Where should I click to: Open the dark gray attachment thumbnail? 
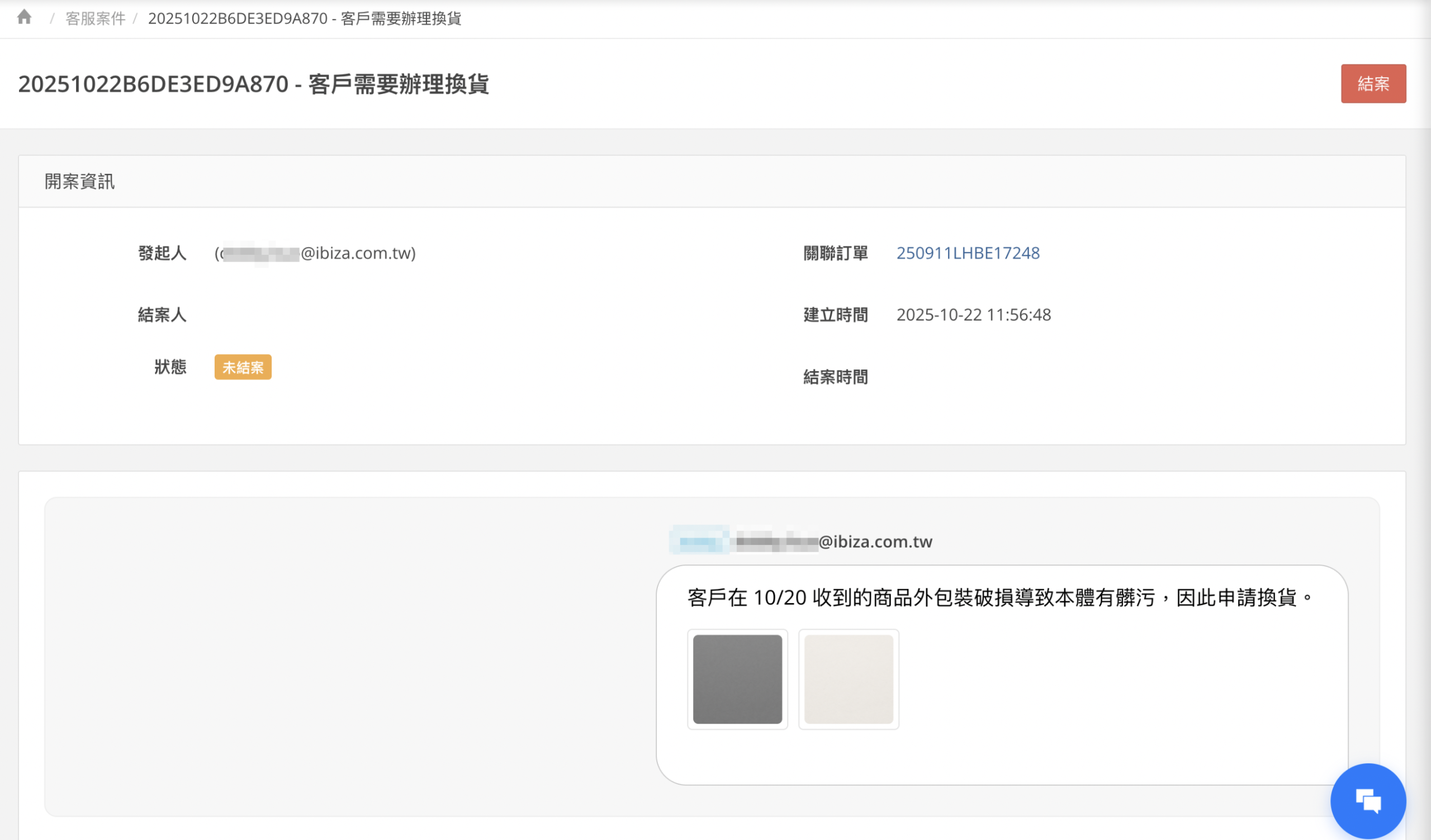pos(737,679)
